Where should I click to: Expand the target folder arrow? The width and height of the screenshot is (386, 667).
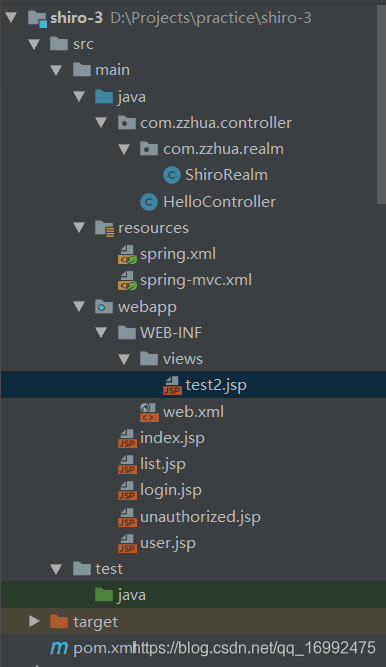tap(34, 621)
